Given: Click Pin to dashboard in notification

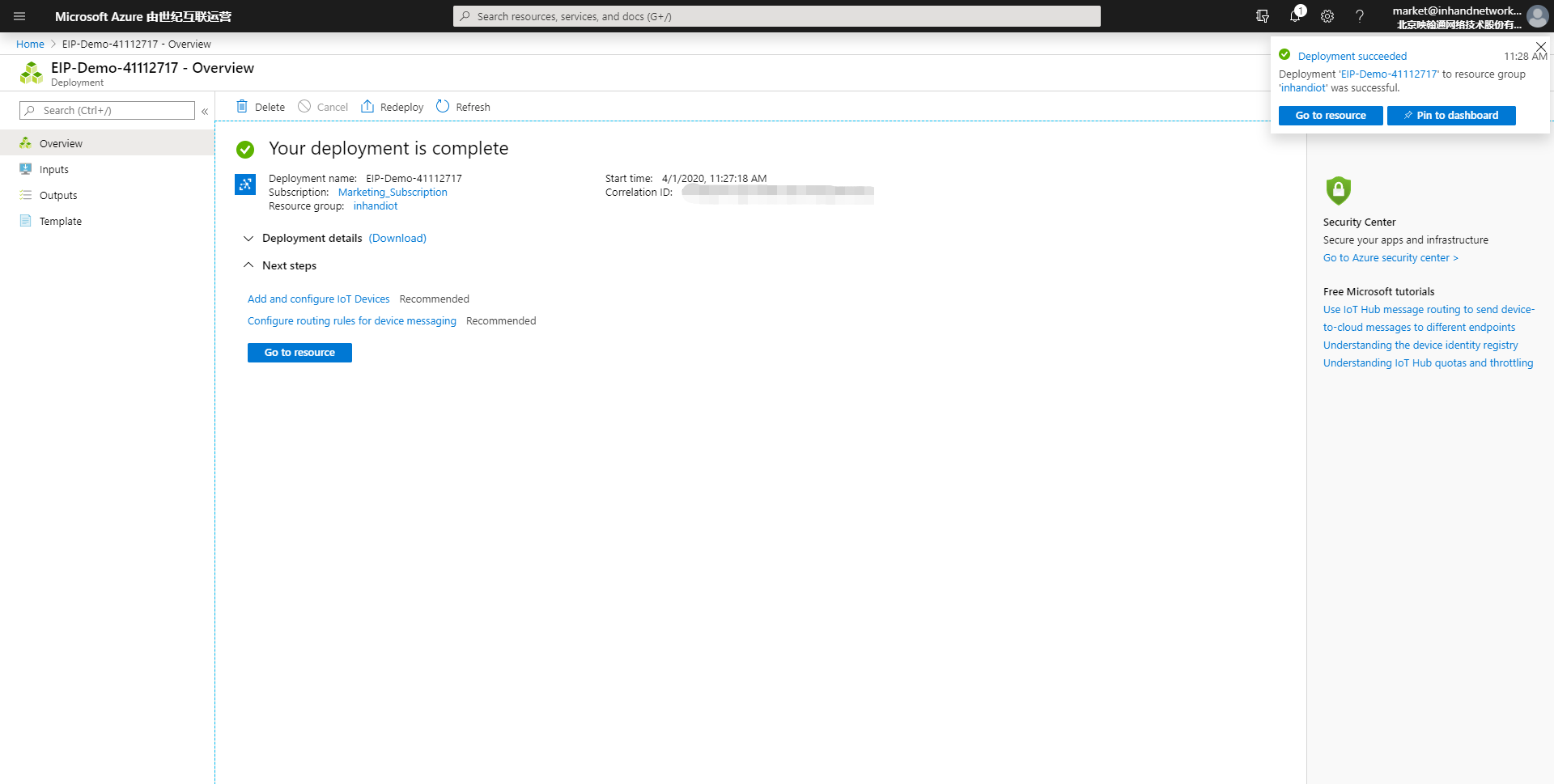Looking at the screenshot, I should pyautogui.click(x=1451, y=116).
